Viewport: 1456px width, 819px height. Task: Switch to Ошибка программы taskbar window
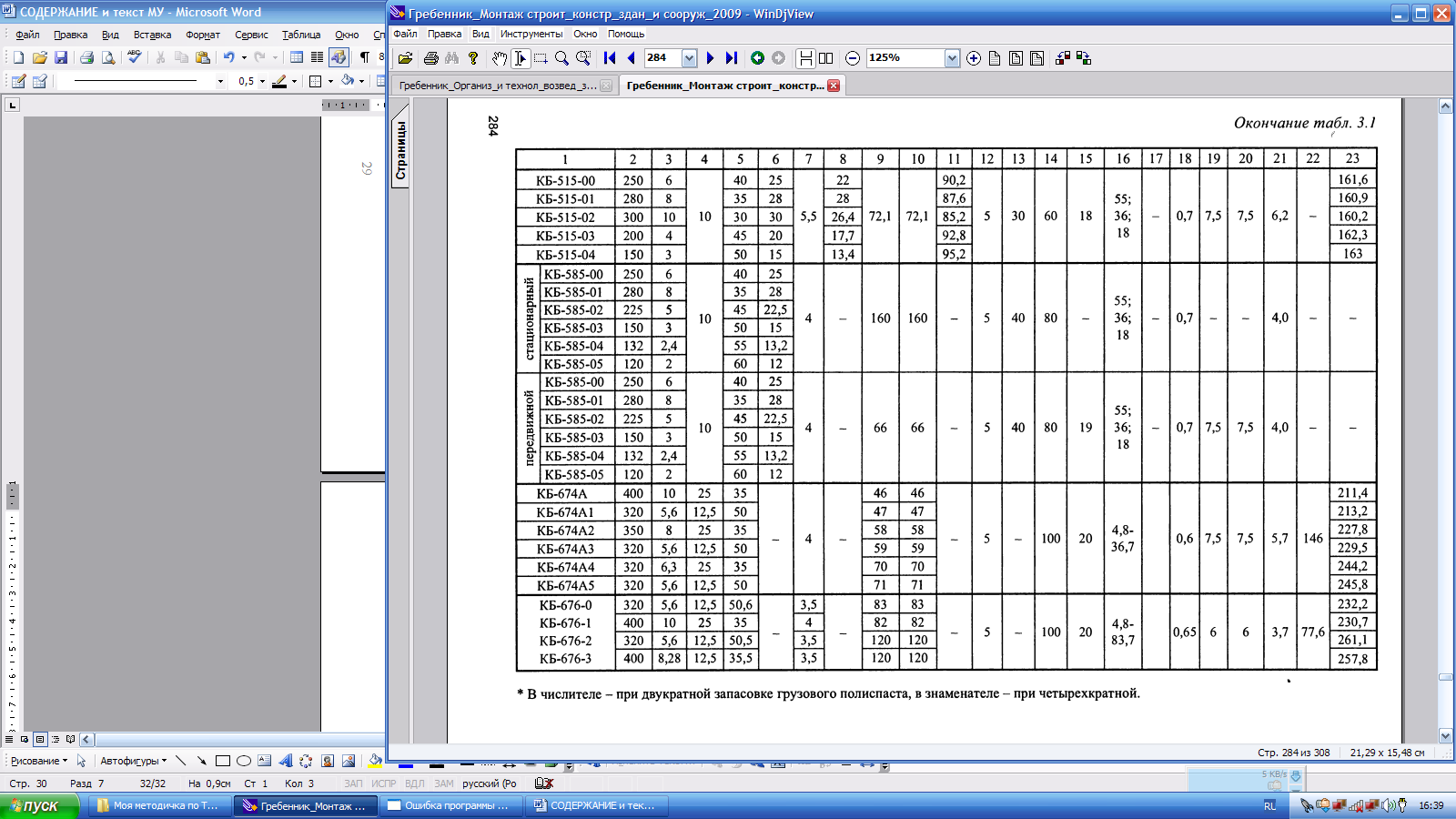(x=450, y=805)
